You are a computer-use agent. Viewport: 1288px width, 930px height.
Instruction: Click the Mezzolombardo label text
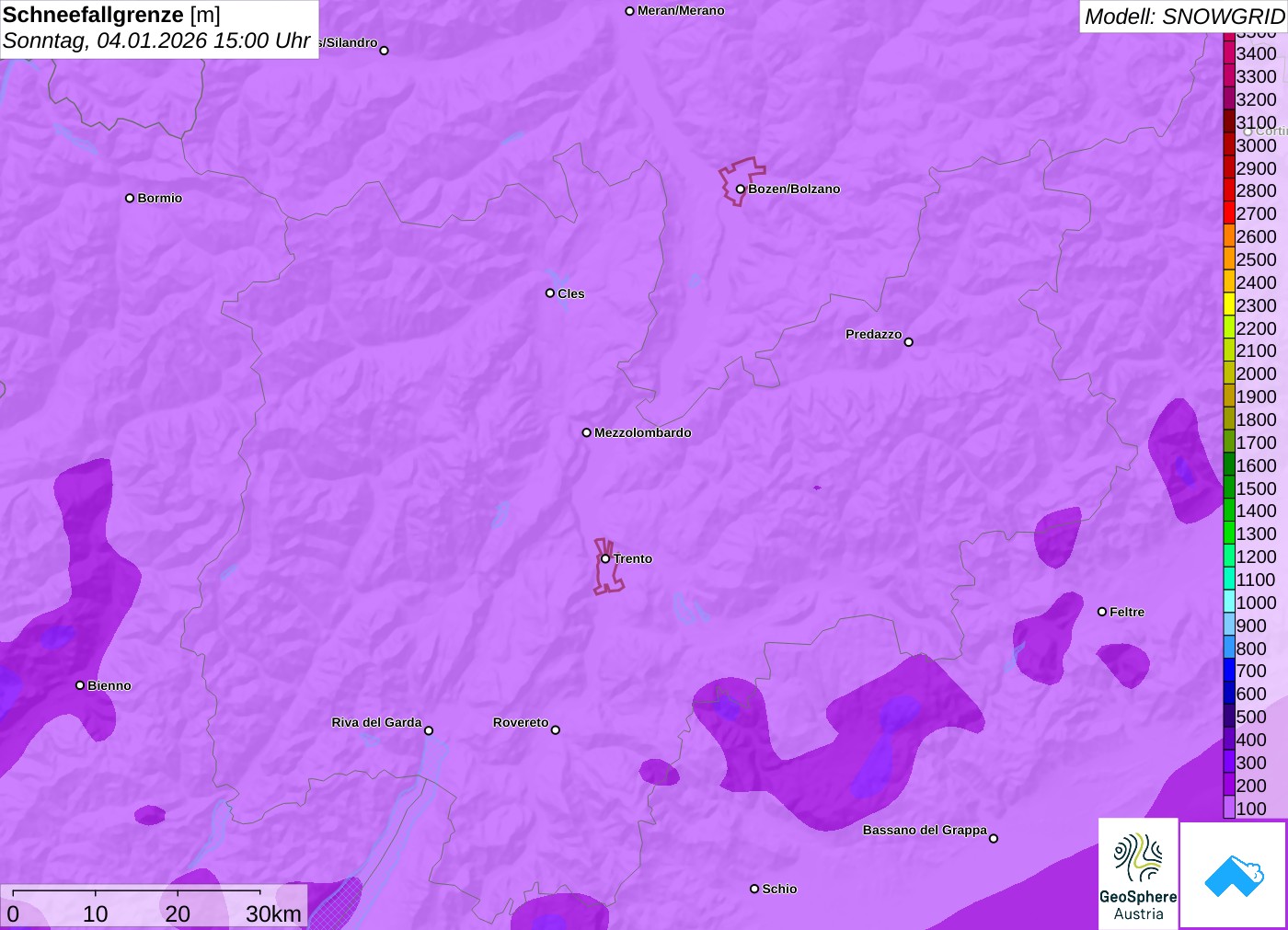tap(643, 432)
